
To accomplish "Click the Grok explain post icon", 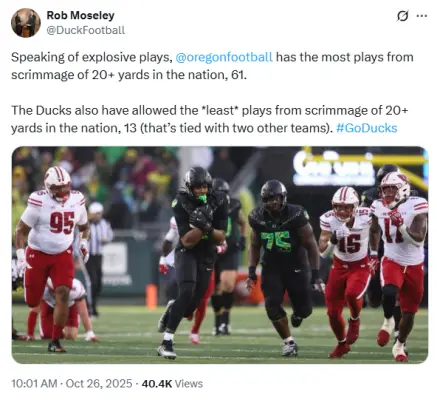I will click(402, 16).
